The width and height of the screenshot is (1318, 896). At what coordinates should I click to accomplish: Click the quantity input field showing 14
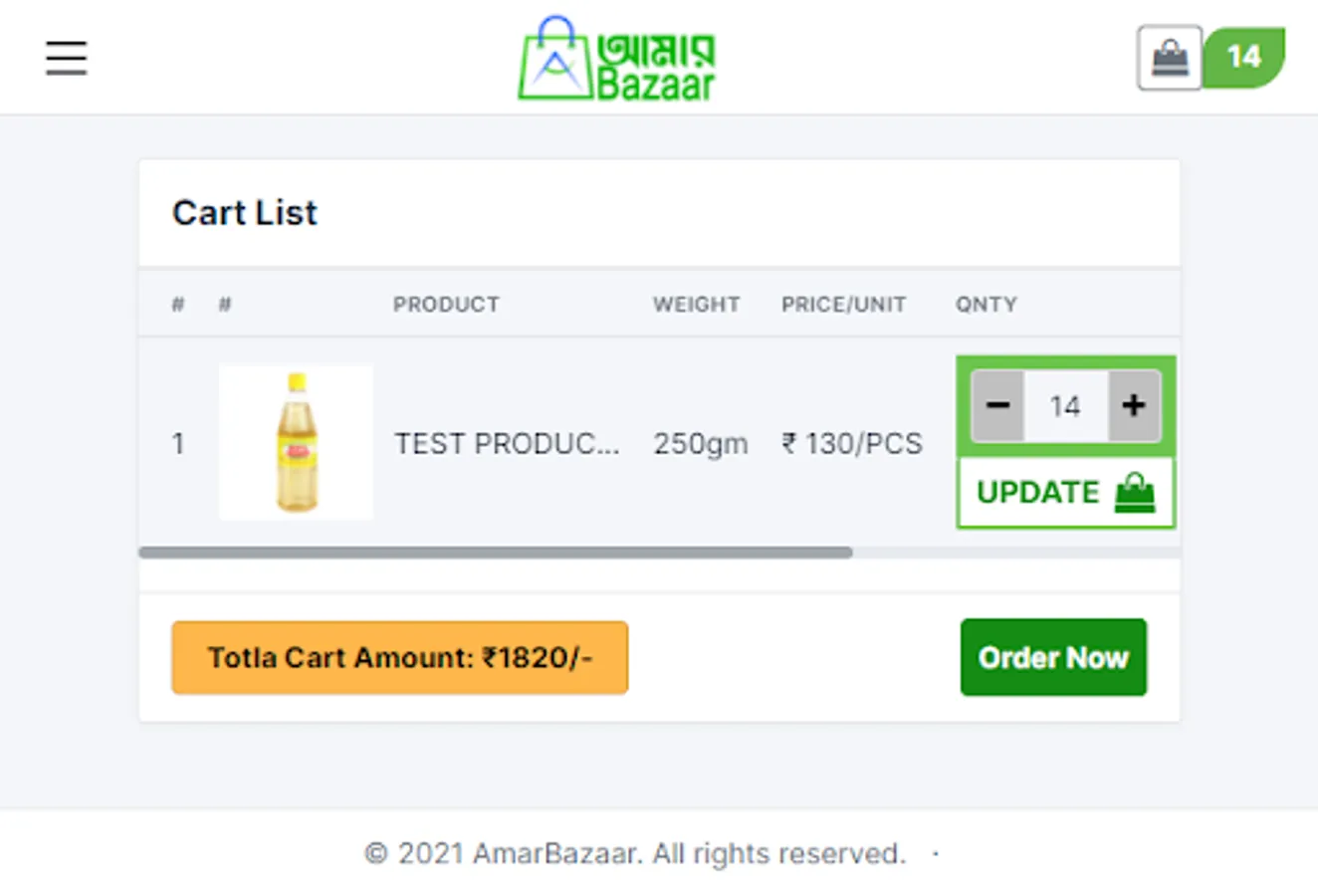pyautogui.click(x=1065, y=405)
